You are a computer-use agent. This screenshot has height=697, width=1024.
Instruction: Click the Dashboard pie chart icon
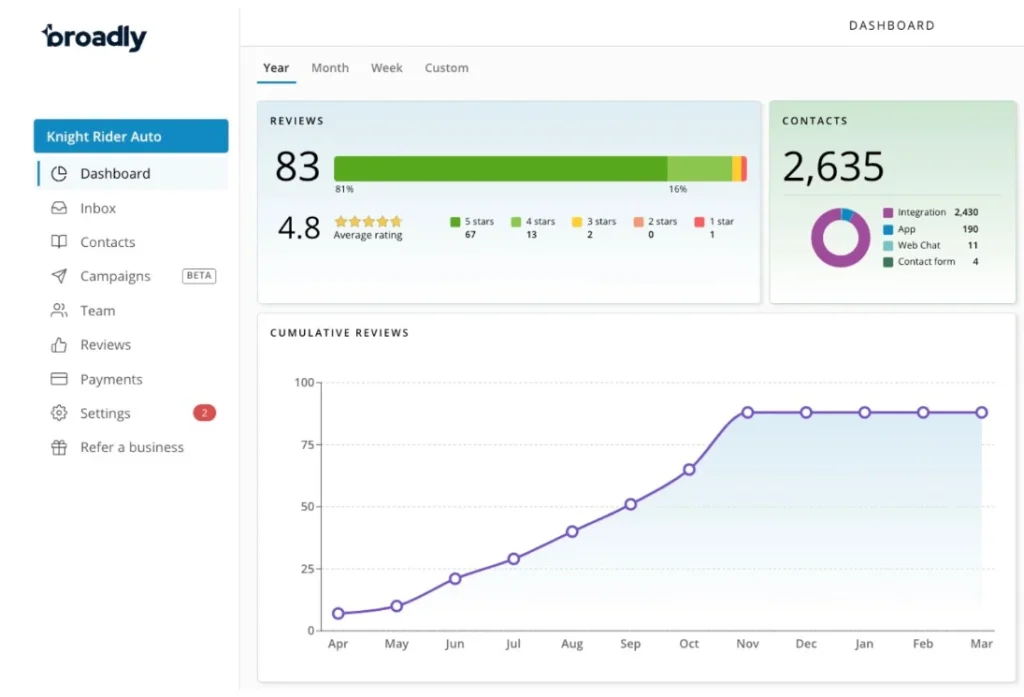point(59,174)
